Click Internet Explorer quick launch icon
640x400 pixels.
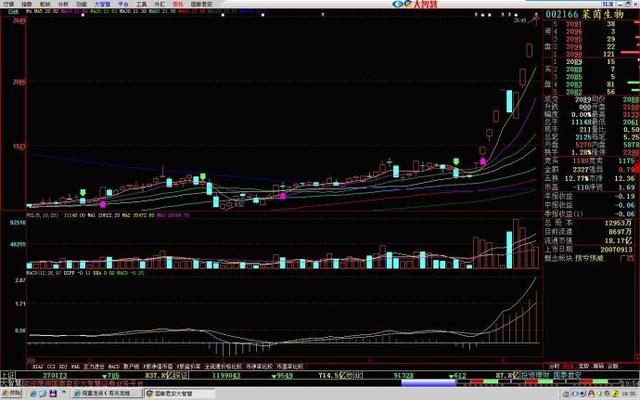pyautogui.click(x=34, y=394)
